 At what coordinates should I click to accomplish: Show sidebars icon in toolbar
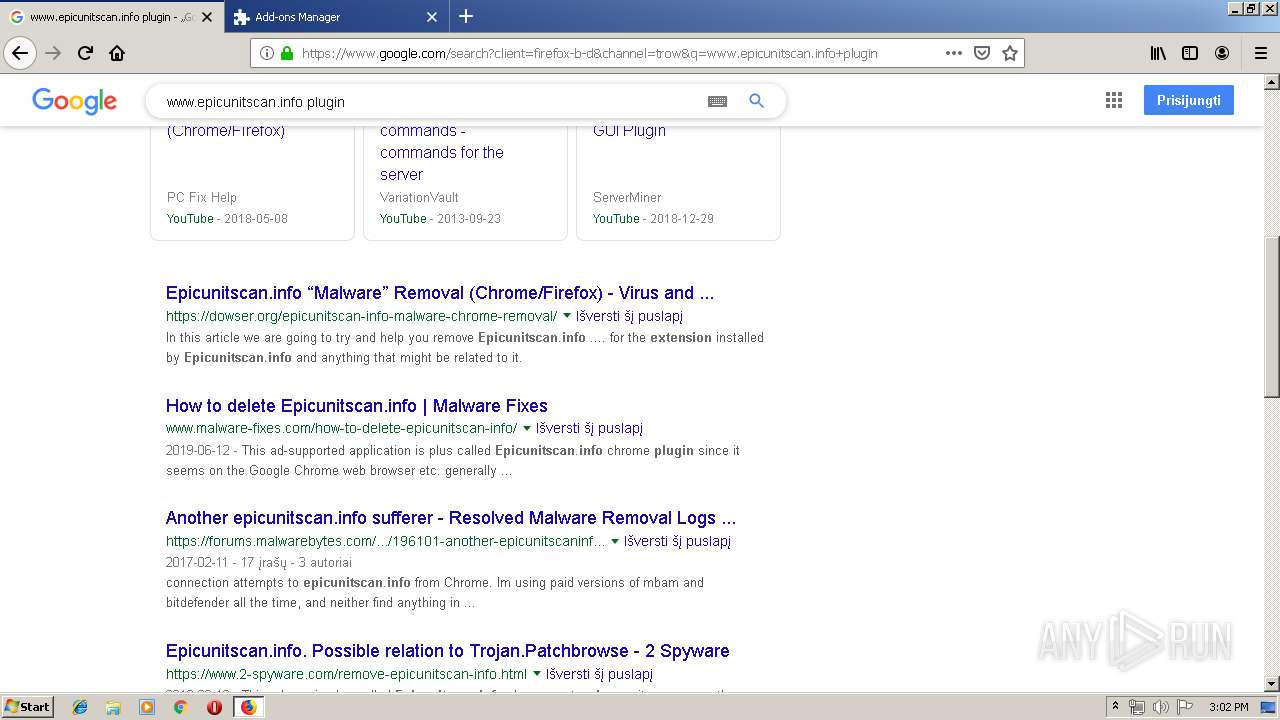click(x=1190, y=53)
